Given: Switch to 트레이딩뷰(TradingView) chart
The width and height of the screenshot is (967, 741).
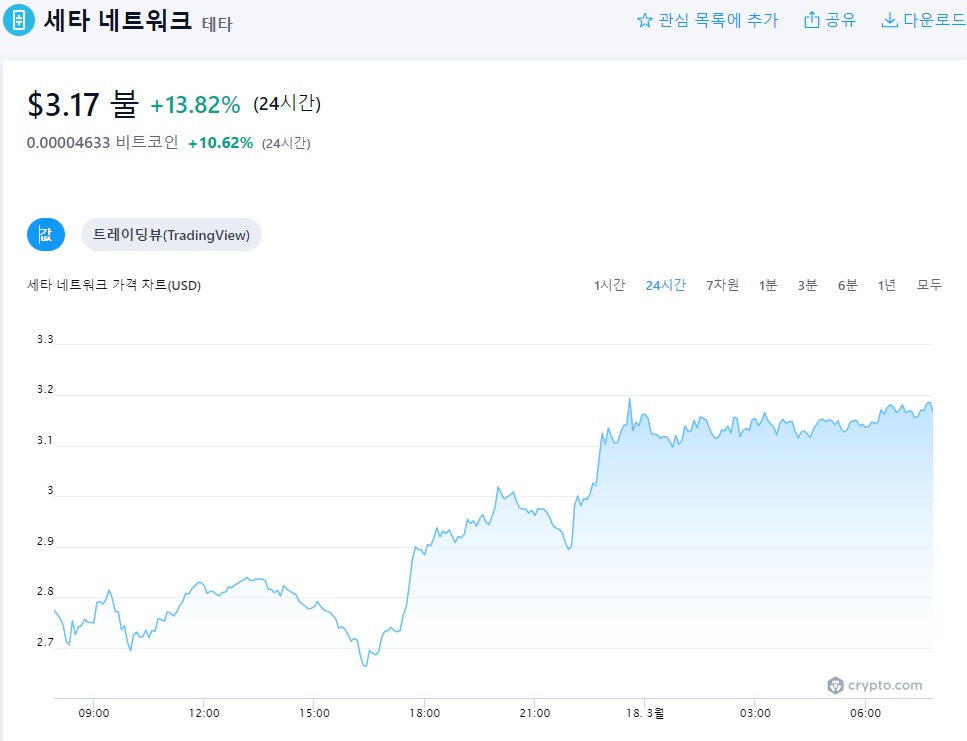Looking at the screenshot, I should point(171,235).
